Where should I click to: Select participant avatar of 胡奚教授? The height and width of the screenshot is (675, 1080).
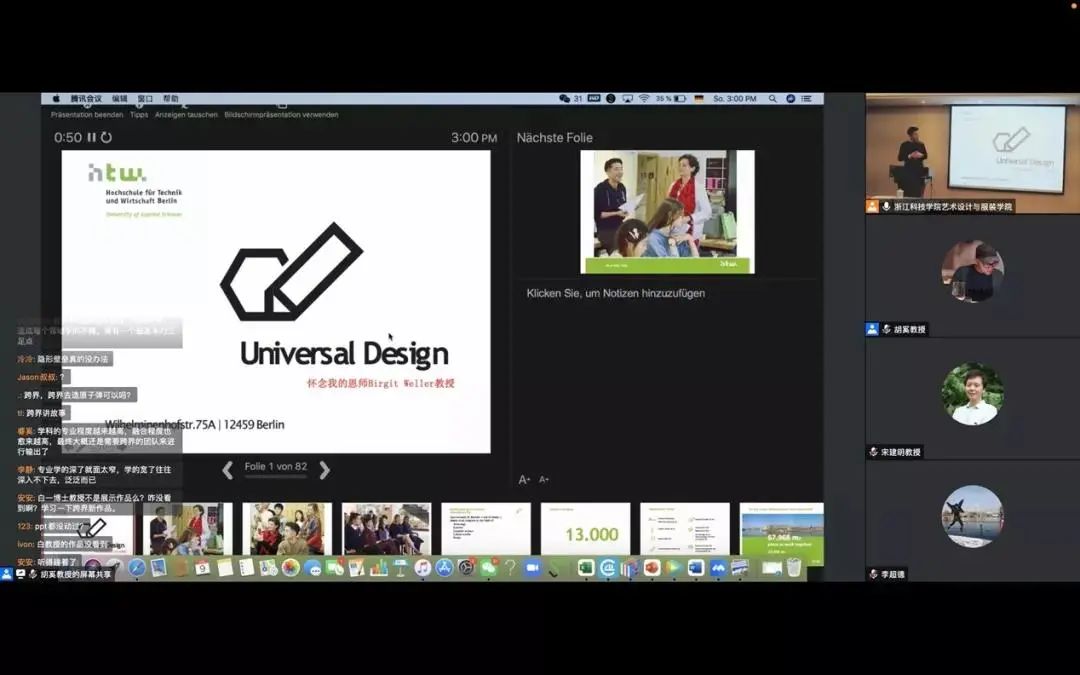973,271
